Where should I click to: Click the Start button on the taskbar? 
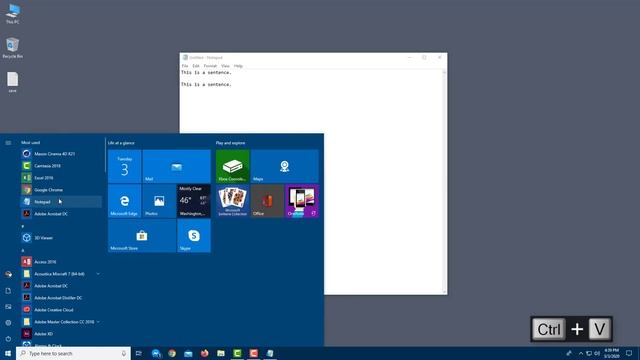click(x=8, y=353)
